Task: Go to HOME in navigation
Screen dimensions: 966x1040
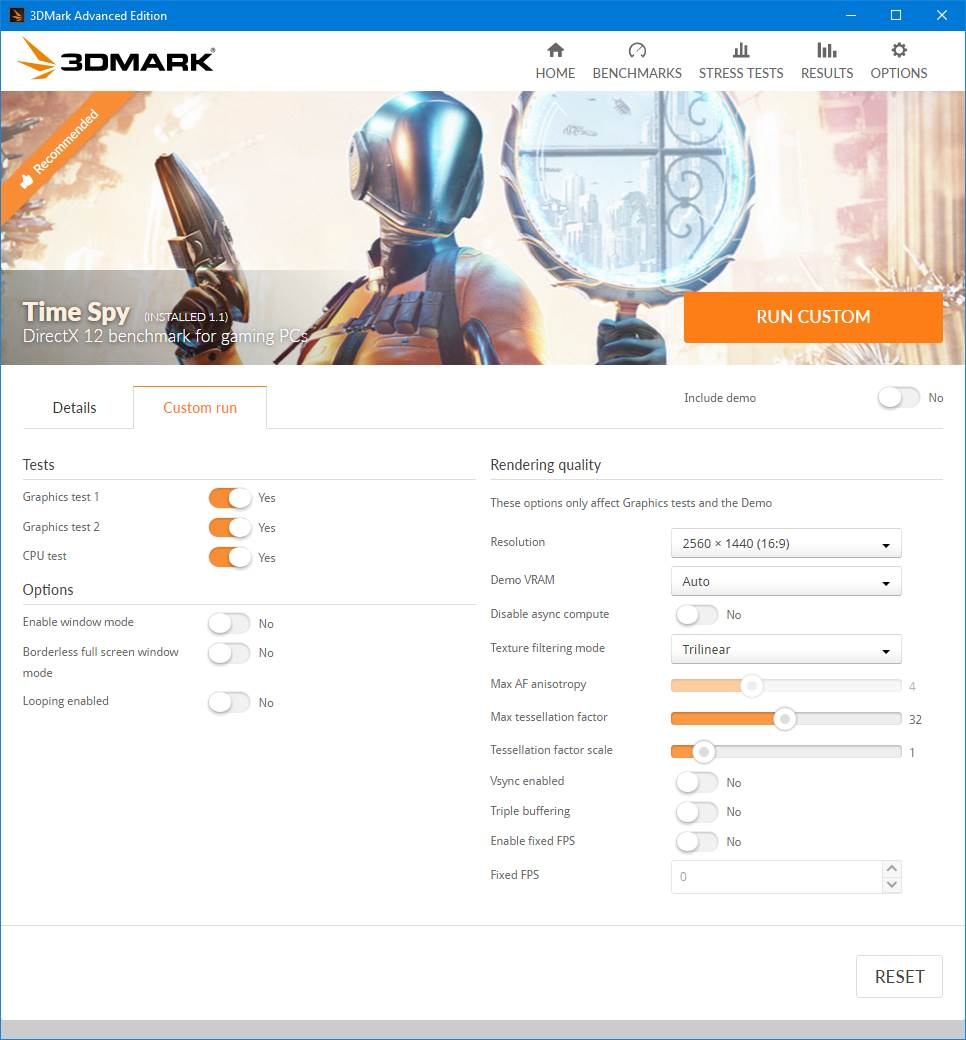Action: (555, 73)
